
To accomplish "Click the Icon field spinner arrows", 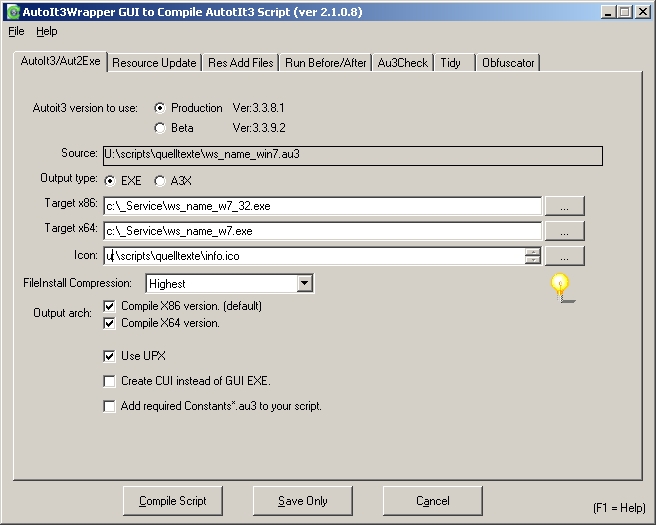I will click(x=533, y=256).
